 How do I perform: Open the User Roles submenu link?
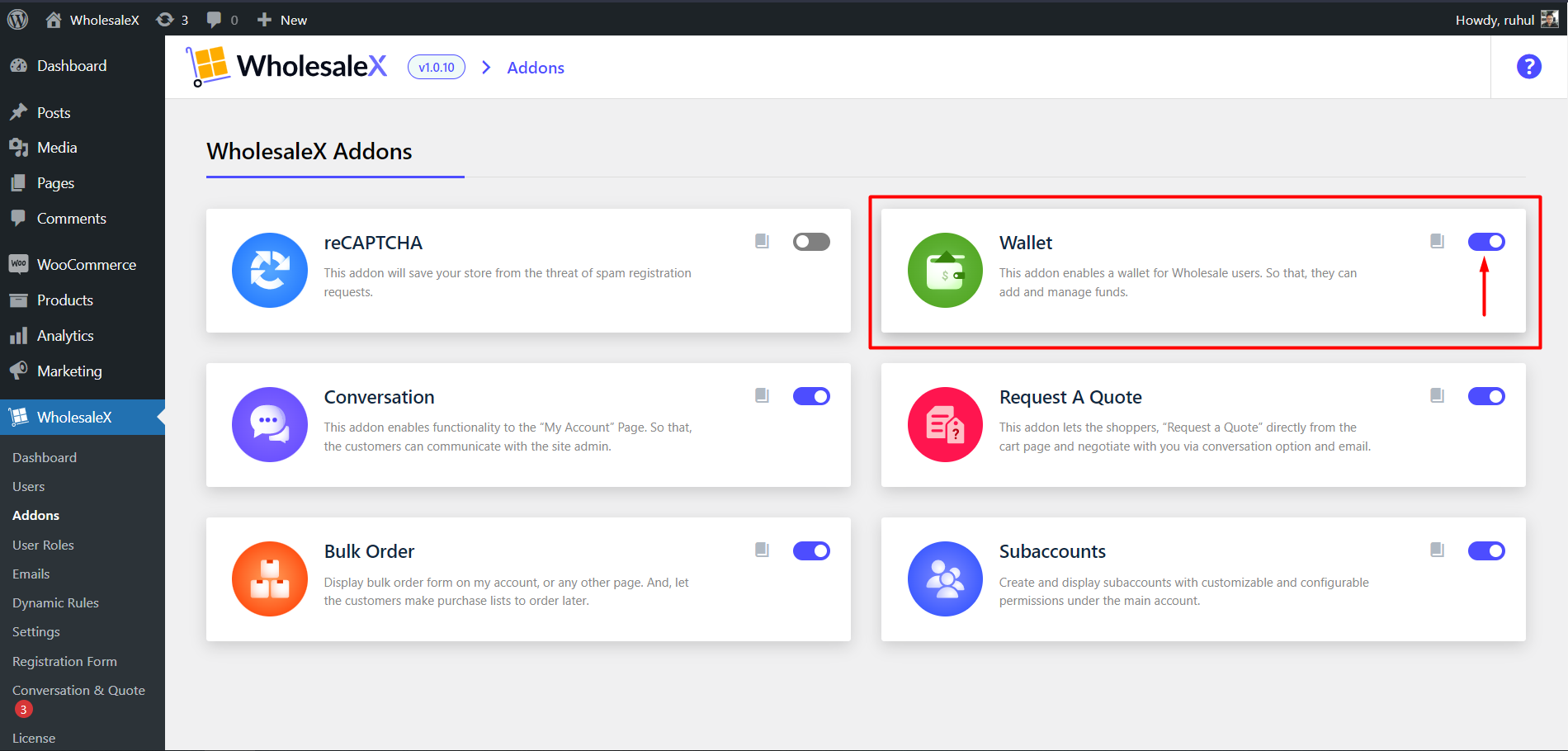point(43,546)
